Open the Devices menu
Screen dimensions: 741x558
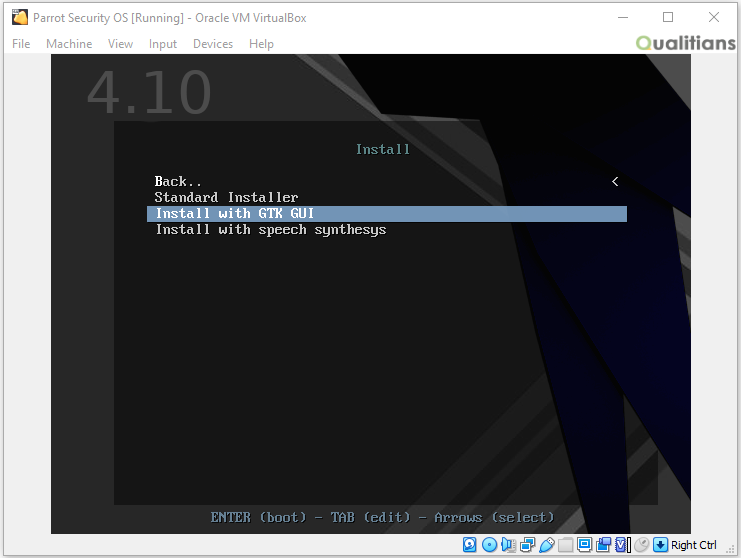tap(213, 44)
